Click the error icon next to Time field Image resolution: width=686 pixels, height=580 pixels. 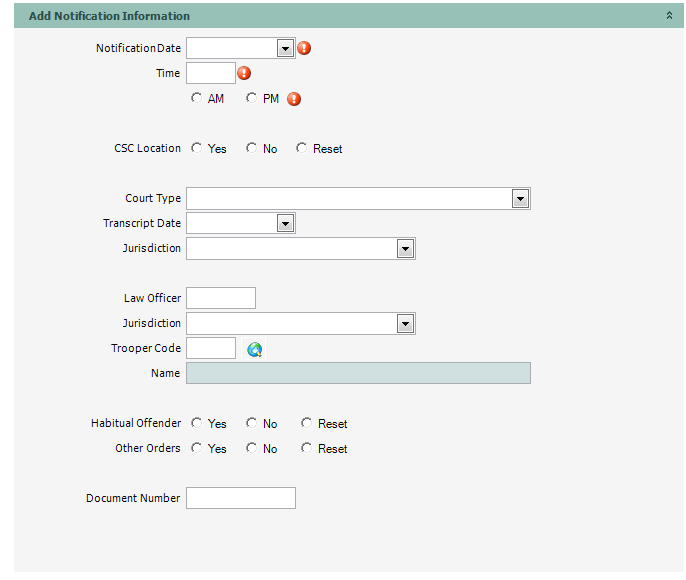coord(243,73)
